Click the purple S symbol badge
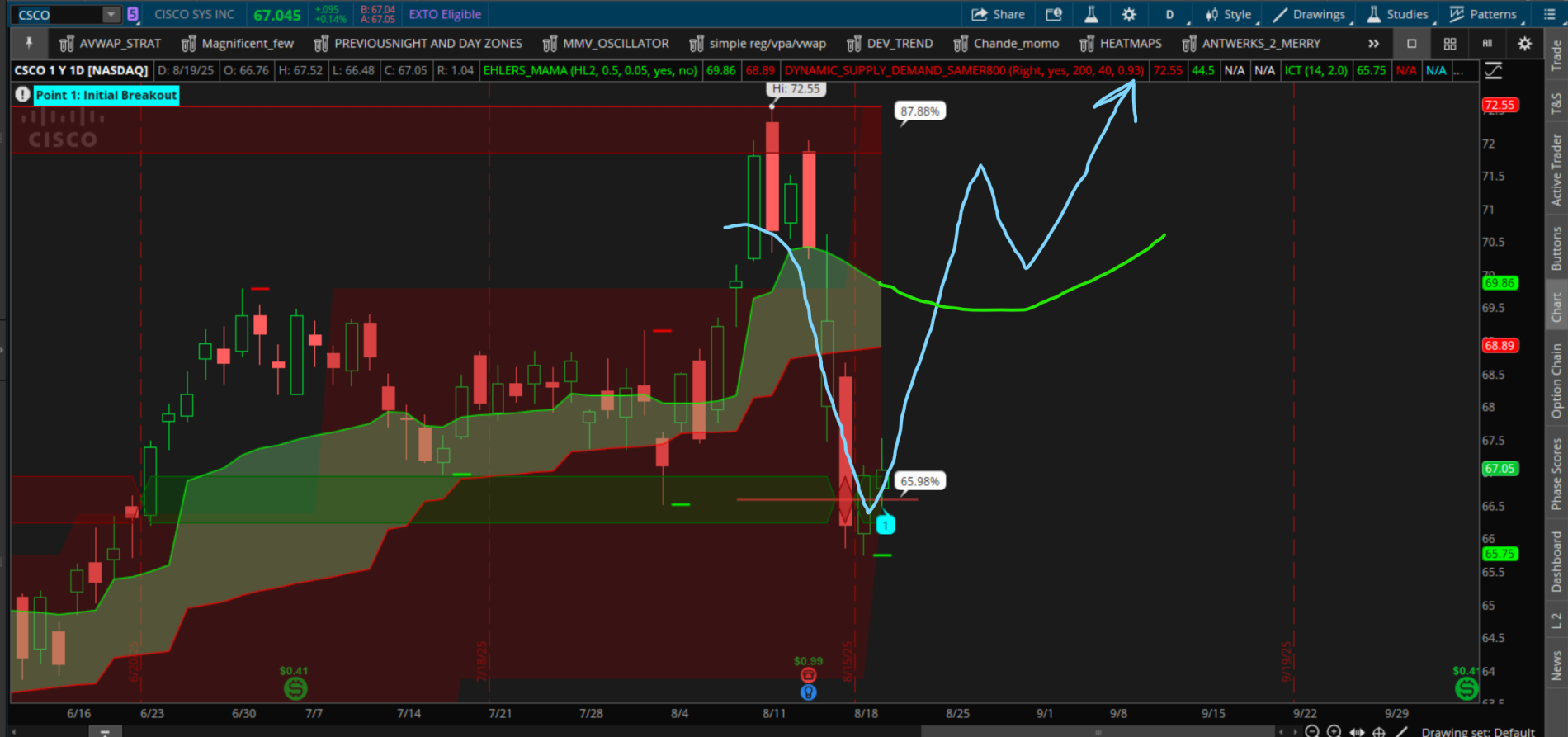The image size is (1568, 737). 133,14
